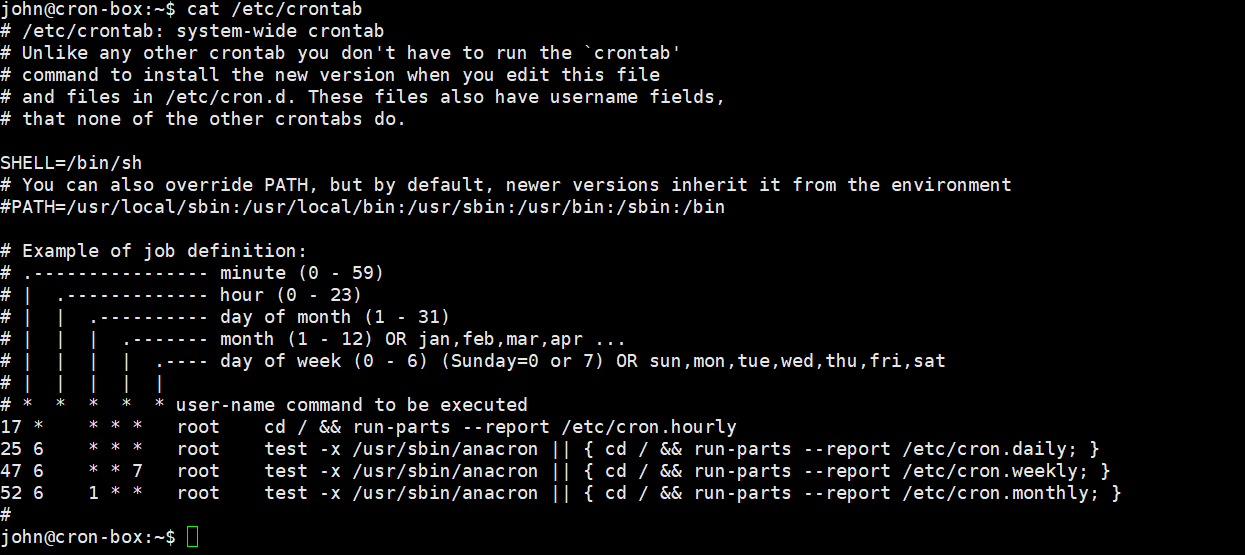Click the '52 6' schedule of monthly job
The width and height of the screenshot is (1245, 555).
click(22, 493)
